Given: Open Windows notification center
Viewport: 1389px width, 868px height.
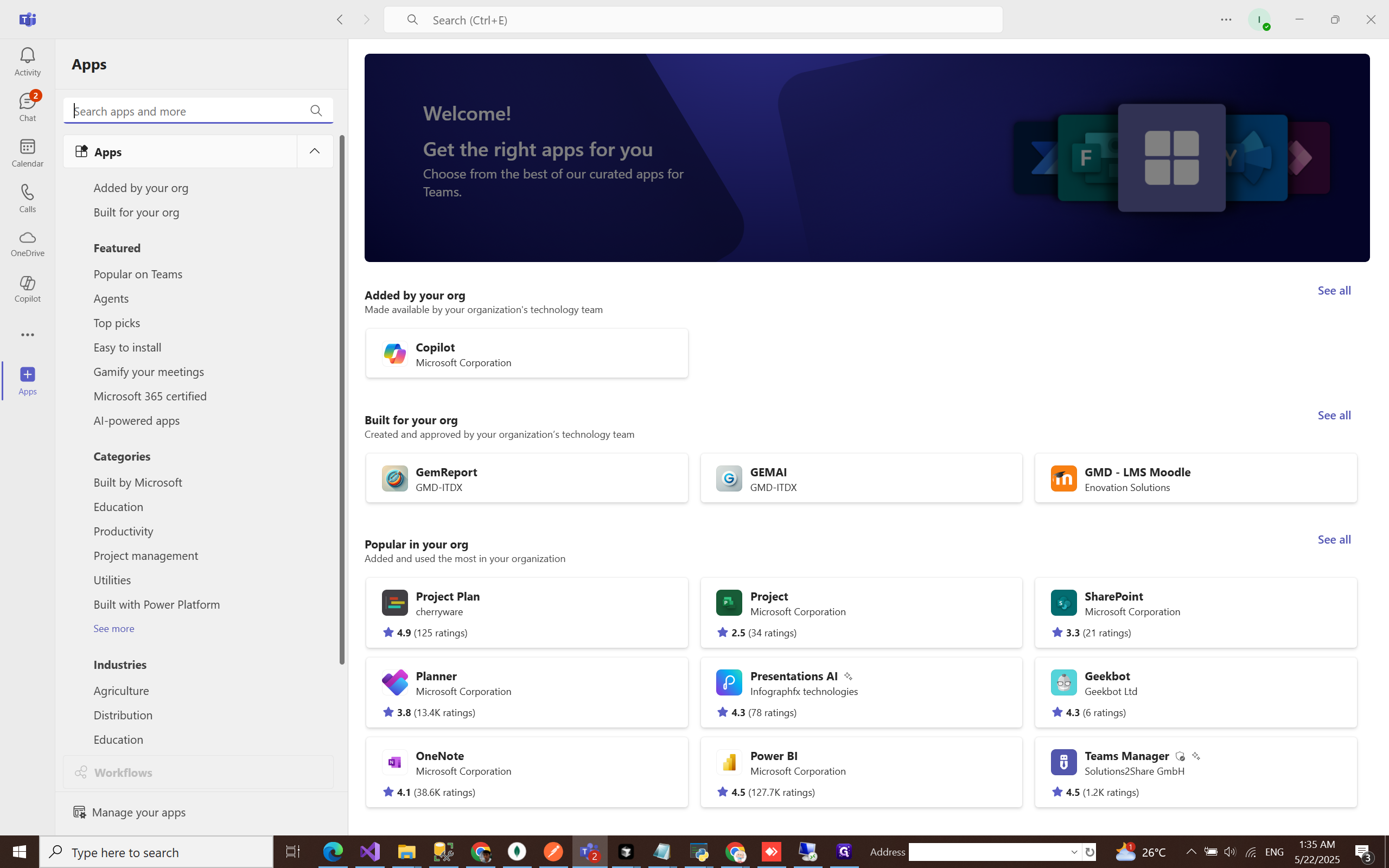Looking at the screenshot, I should tap(1363, 853).
